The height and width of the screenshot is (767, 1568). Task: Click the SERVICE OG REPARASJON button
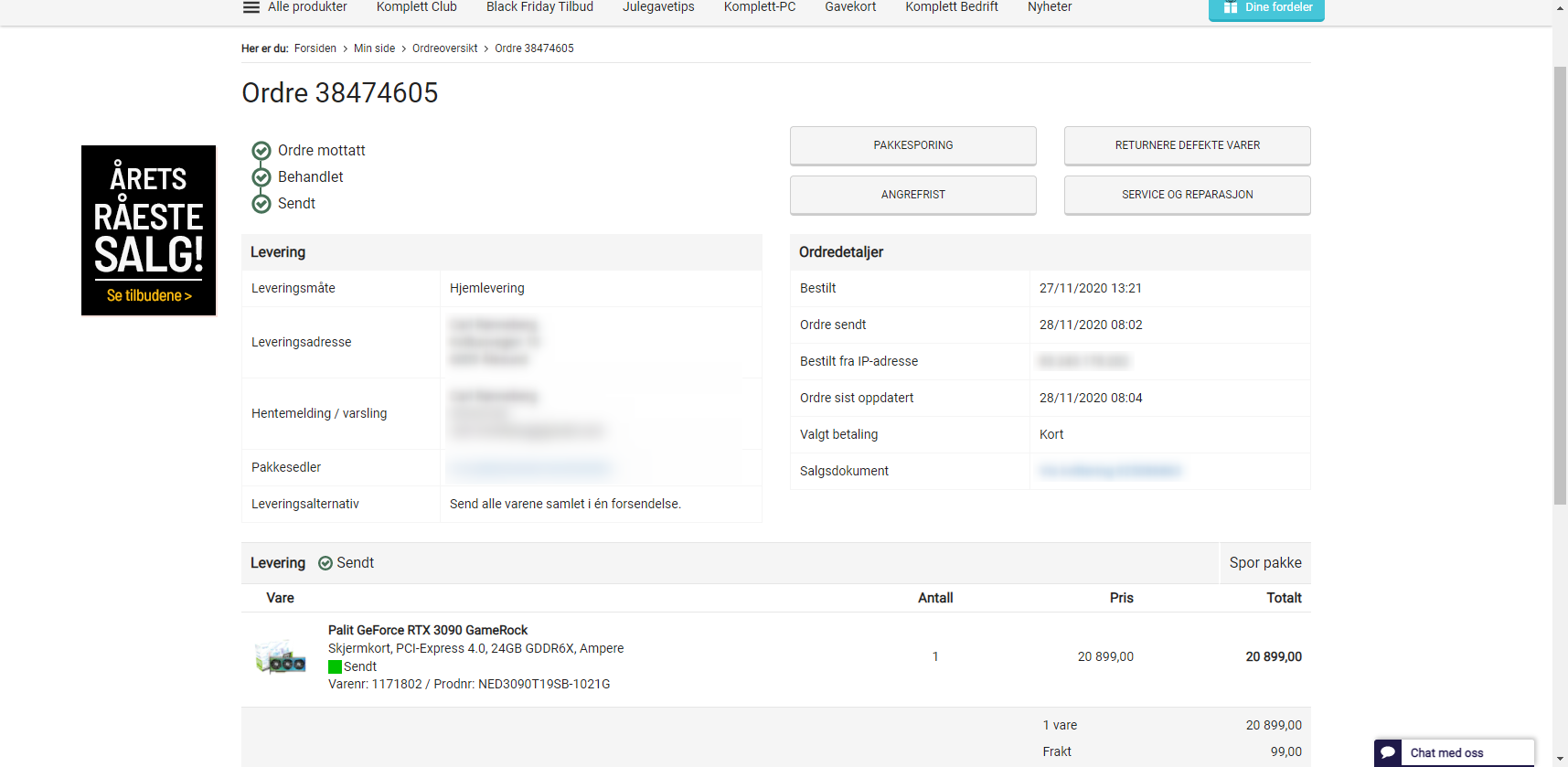(1188, 195)
